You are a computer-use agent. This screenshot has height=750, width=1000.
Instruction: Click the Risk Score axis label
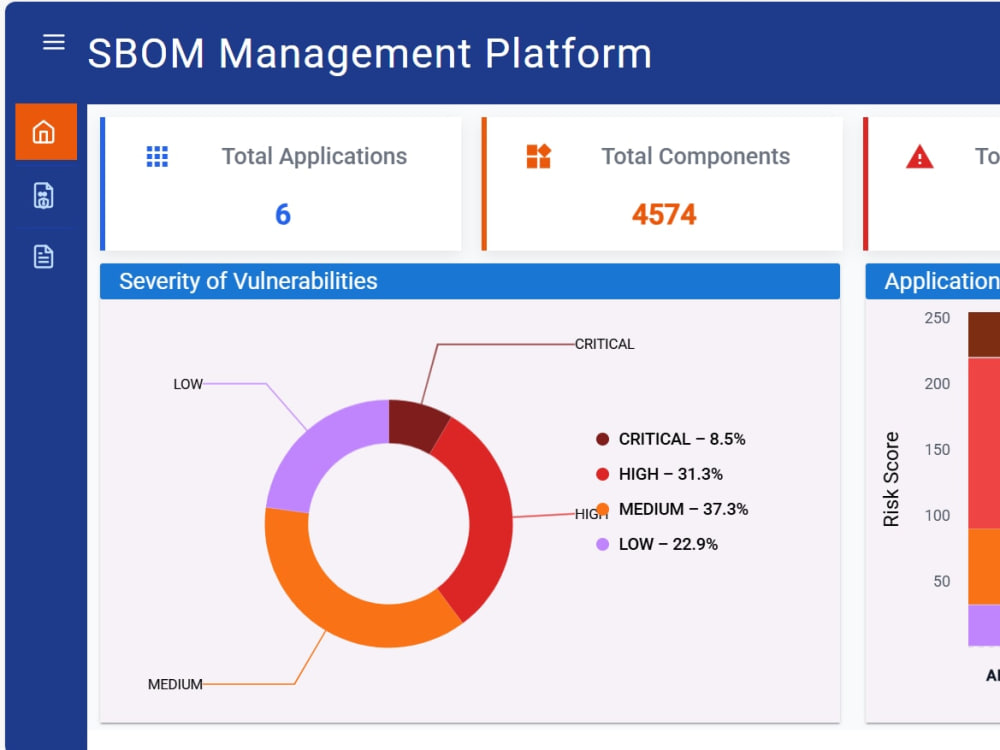point(891,479)
